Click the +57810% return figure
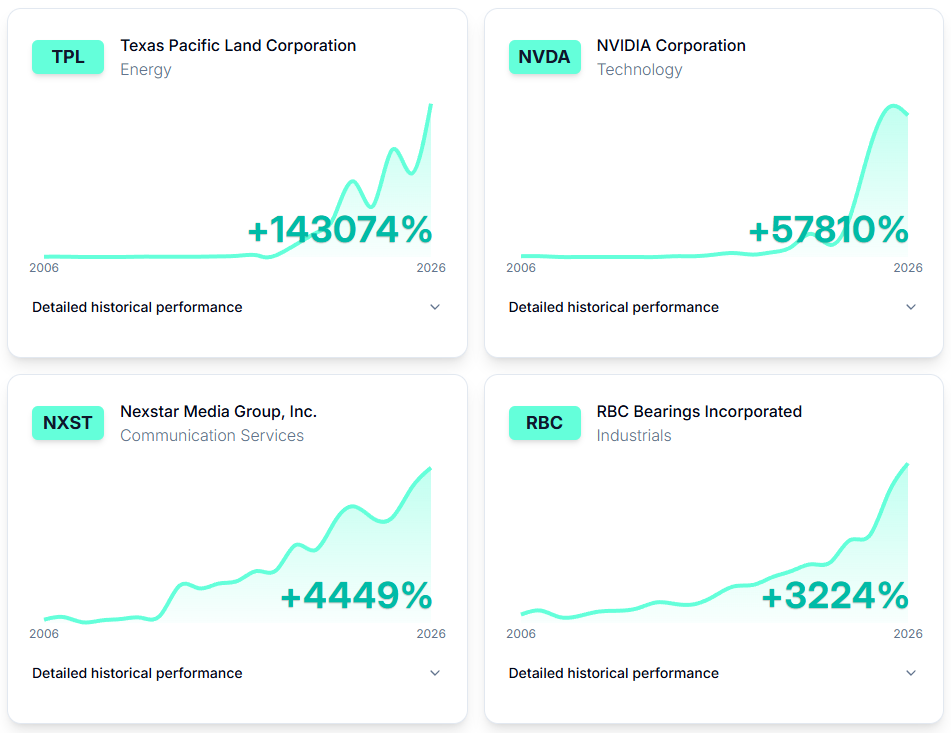 pos(828,230)
